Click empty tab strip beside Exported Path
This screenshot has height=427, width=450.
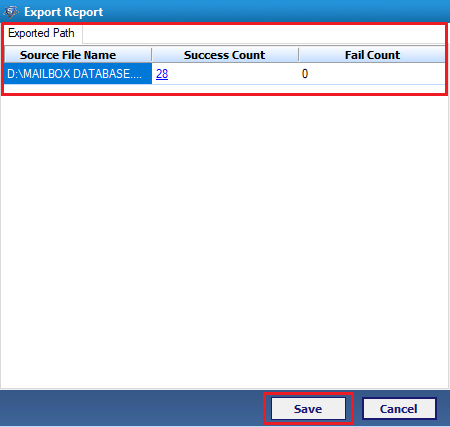263,34
